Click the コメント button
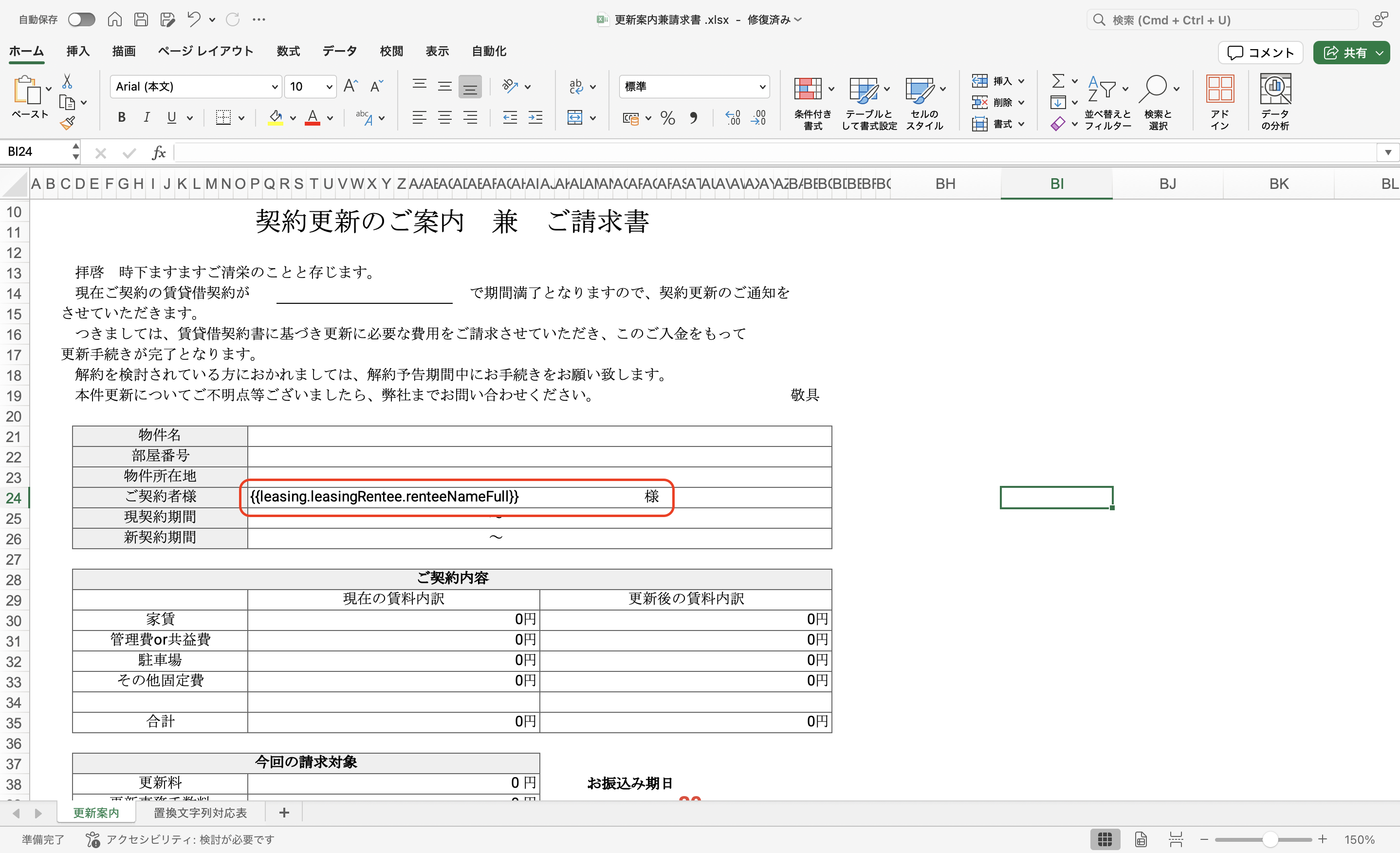Screen dimensions: 1400x853 1260,53
